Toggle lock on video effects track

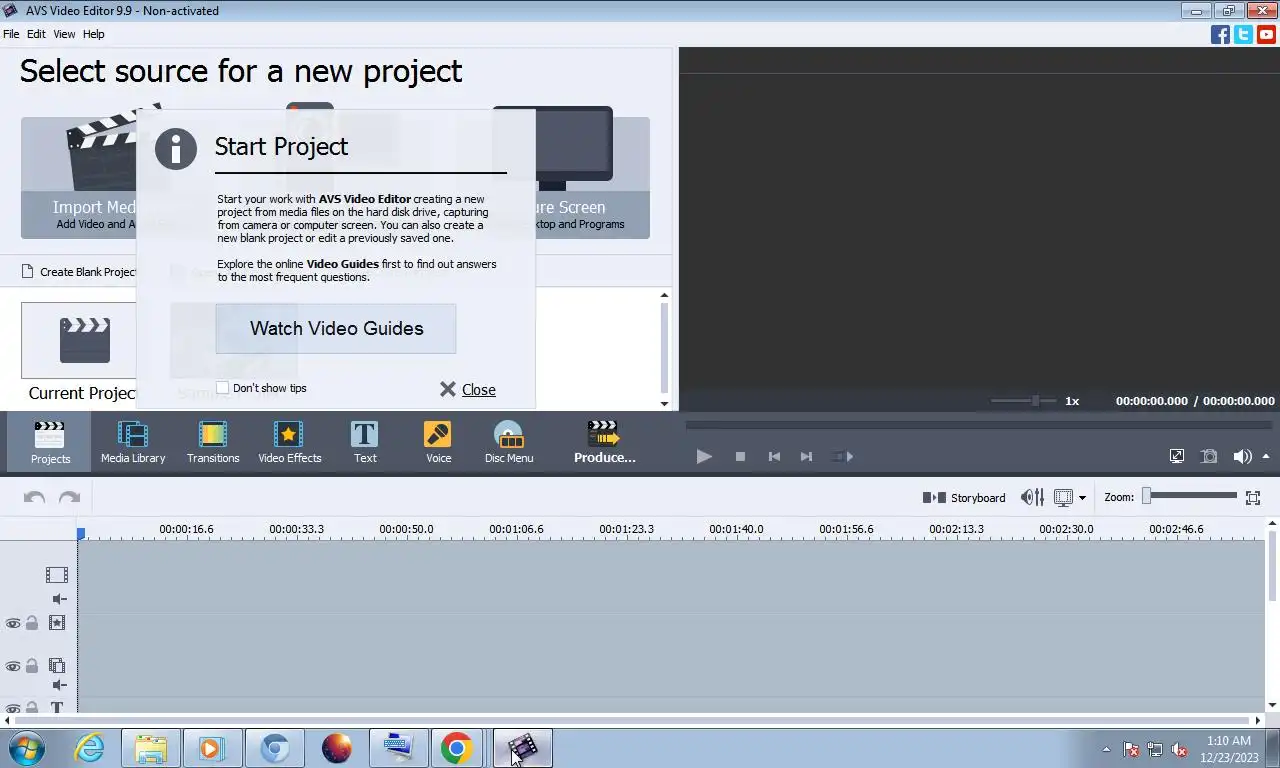(32, 623)
